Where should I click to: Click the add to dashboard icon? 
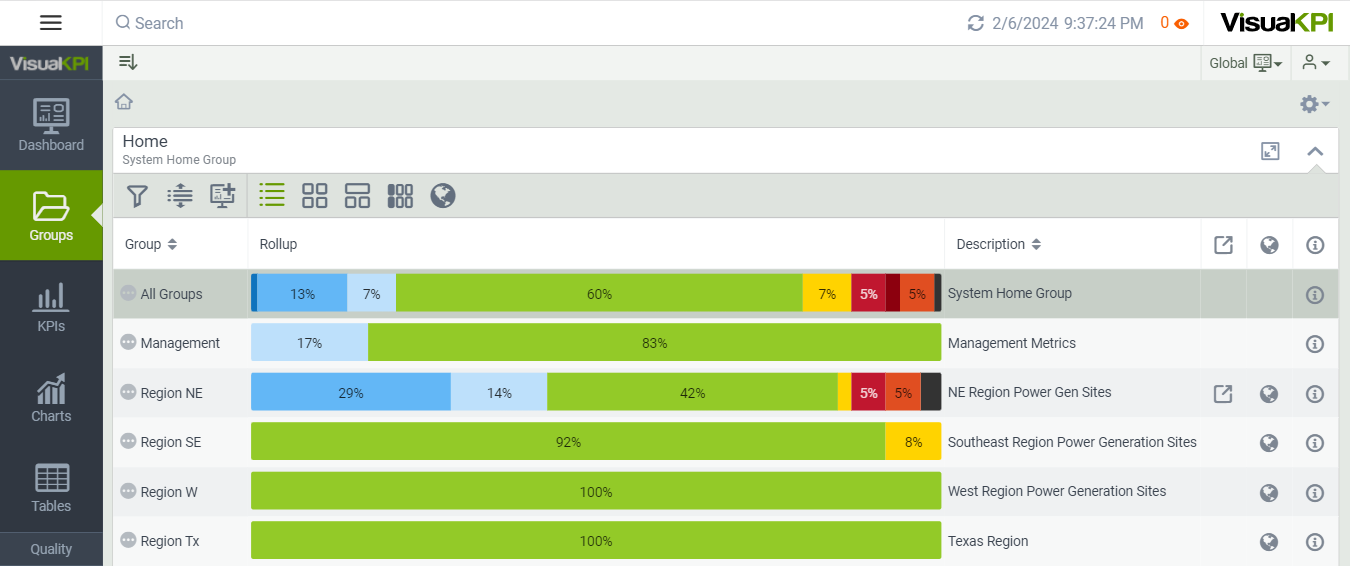pos(222,196)
